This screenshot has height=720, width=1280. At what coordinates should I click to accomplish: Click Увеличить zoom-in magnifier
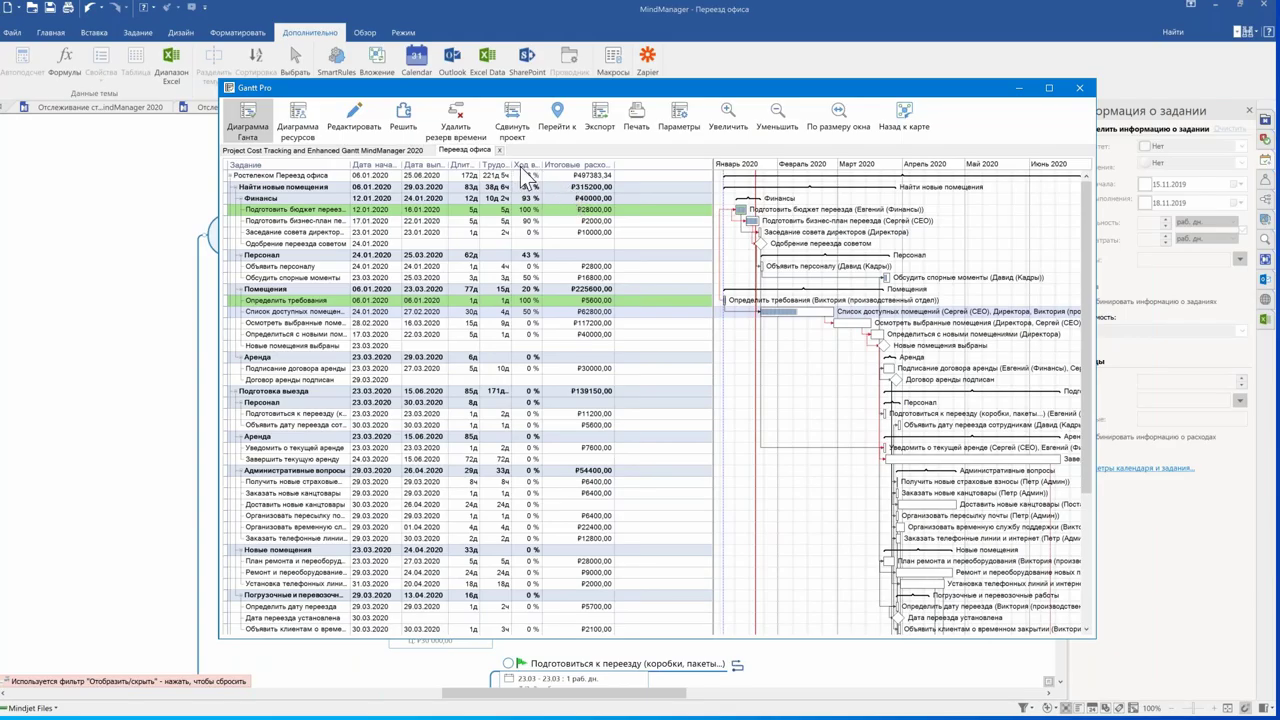[728, 110]
